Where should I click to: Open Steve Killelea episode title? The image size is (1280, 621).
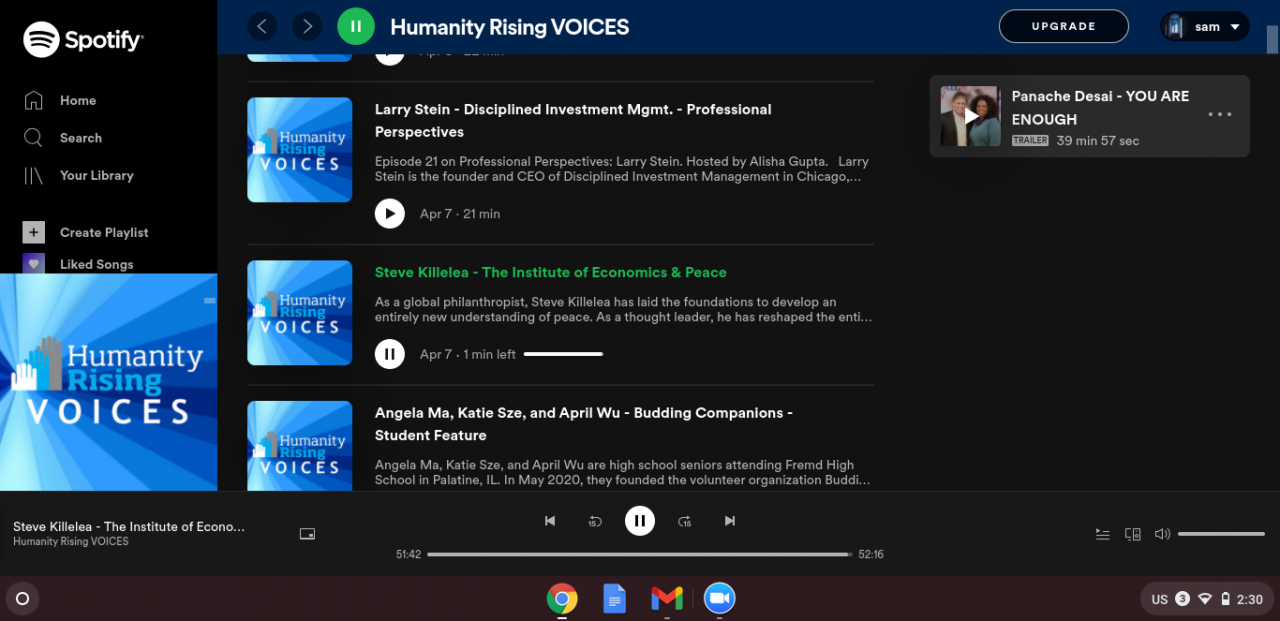[x=551, y=272]
